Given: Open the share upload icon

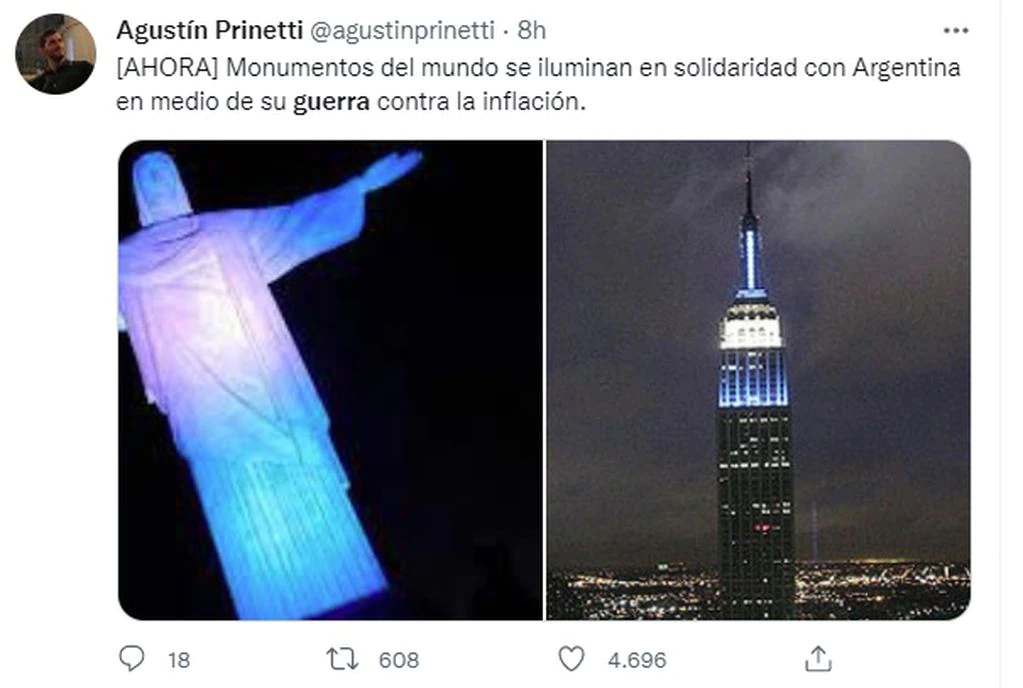Looking at the screenshot, I should (818, 659).
